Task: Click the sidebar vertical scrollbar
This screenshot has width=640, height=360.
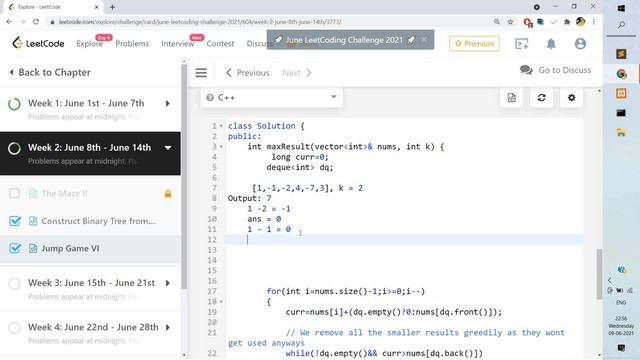Action: coord(184,176)
